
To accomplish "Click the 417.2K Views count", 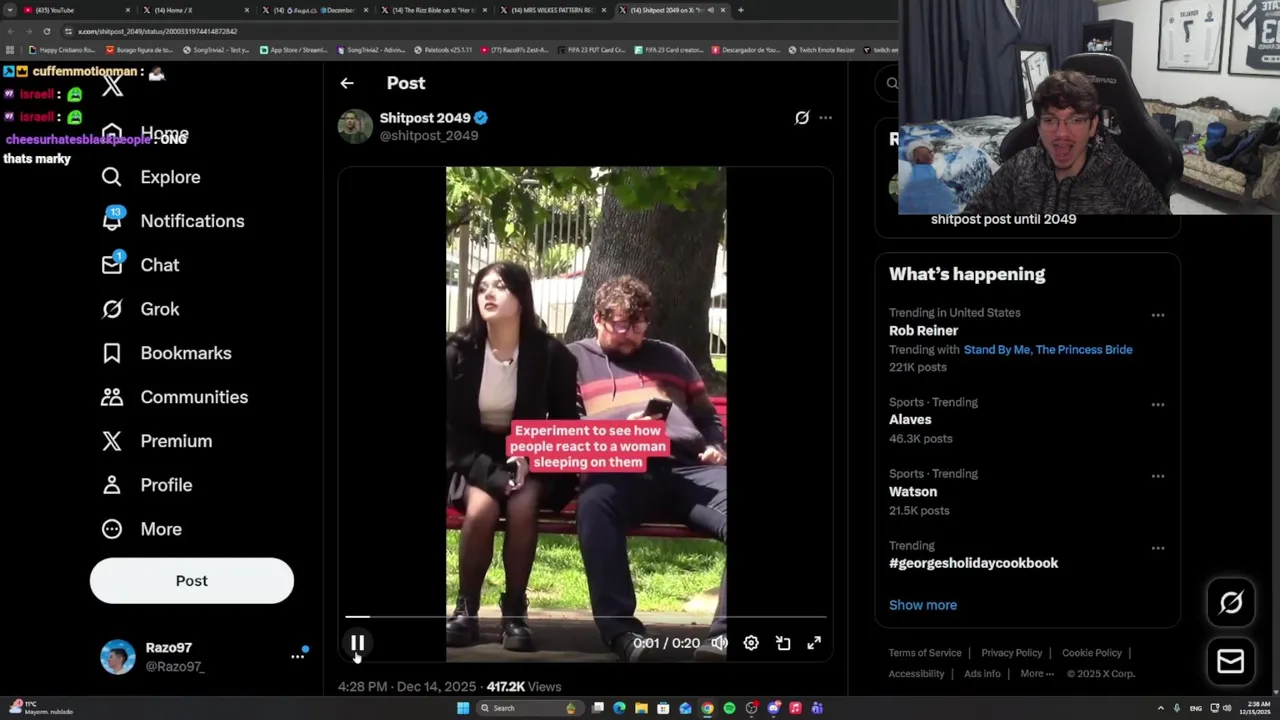I will coord(524,687).
